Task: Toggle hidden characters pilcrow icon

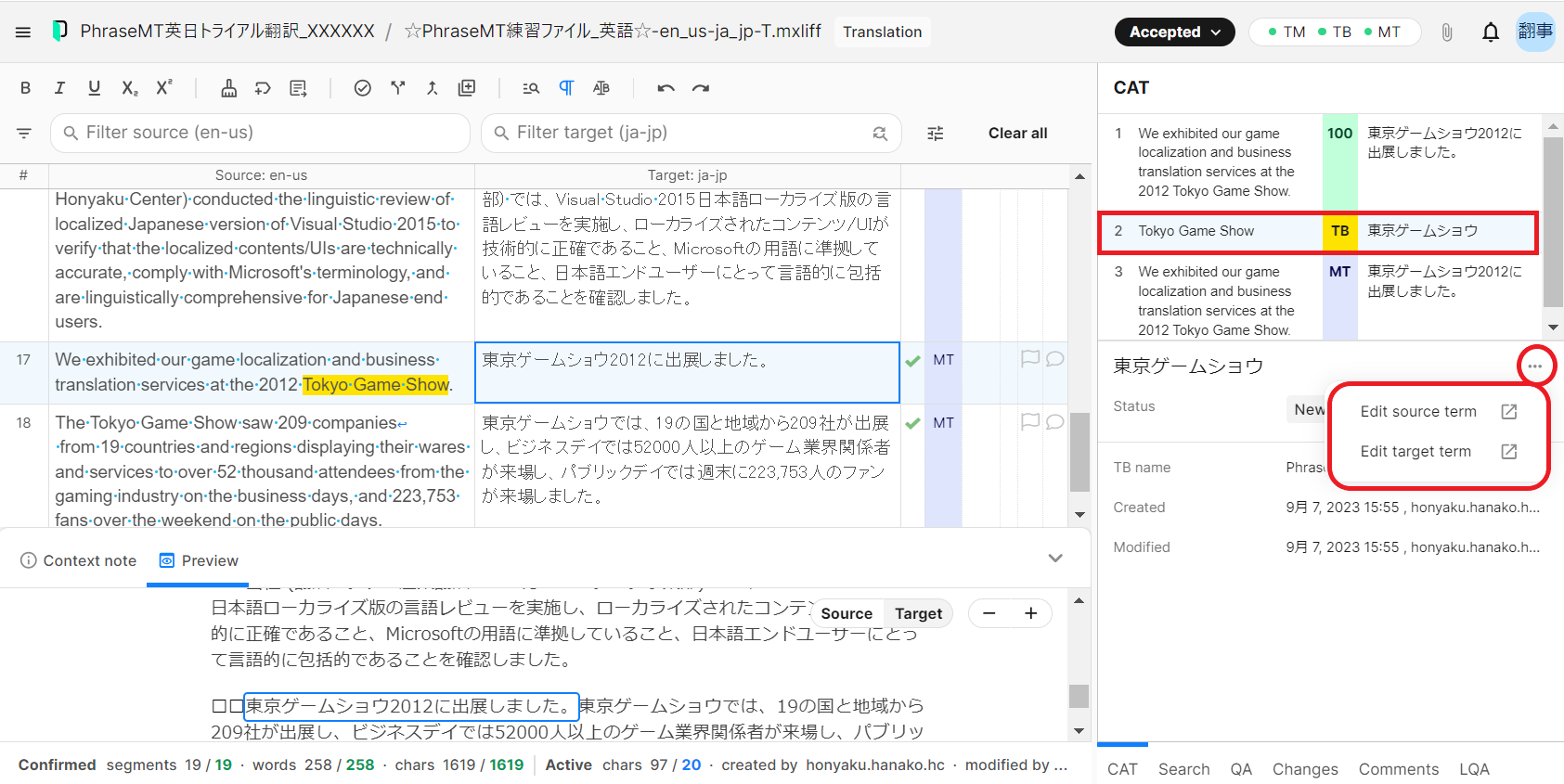Action: coord(566,88)
